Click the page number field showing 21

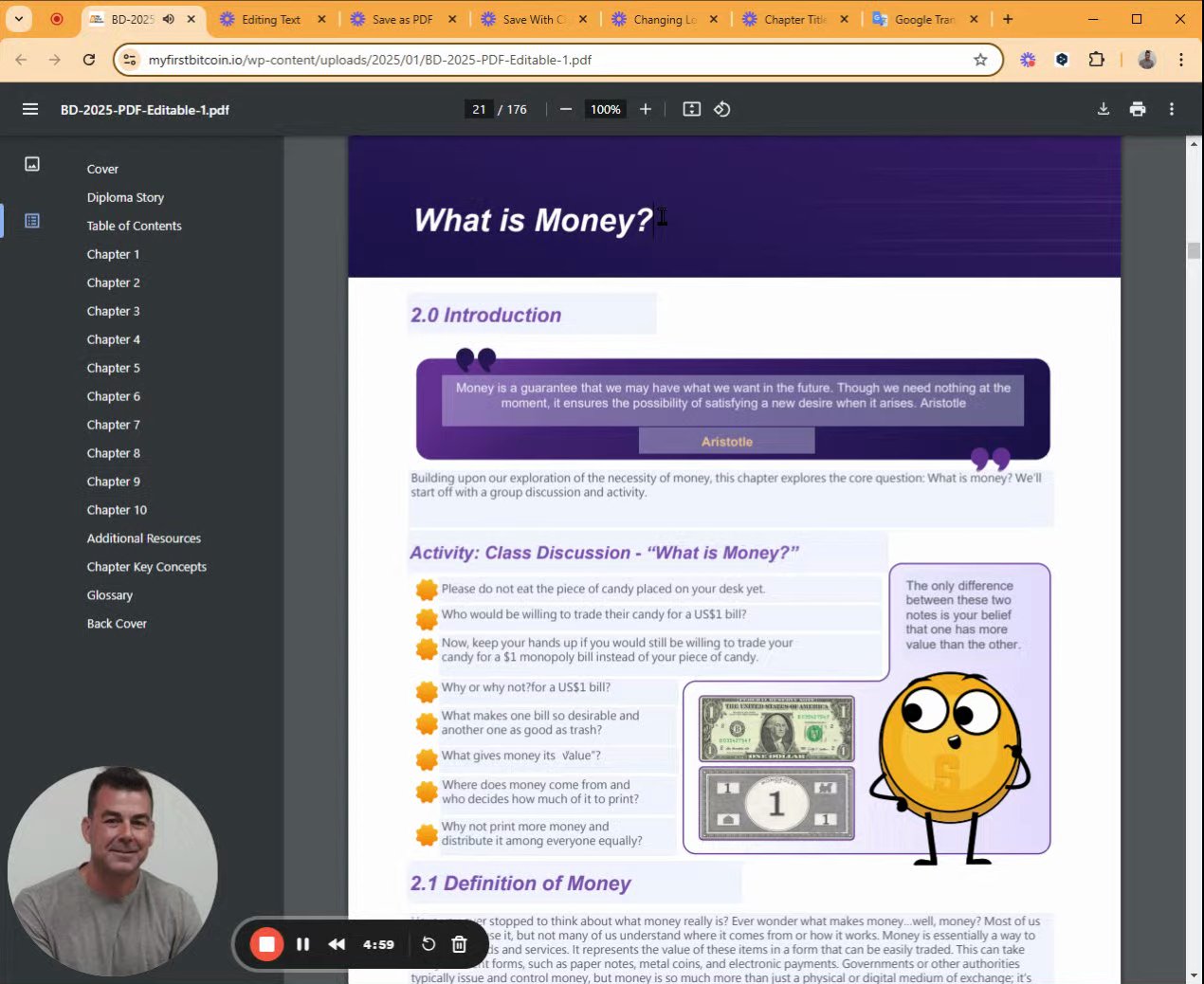479,109
